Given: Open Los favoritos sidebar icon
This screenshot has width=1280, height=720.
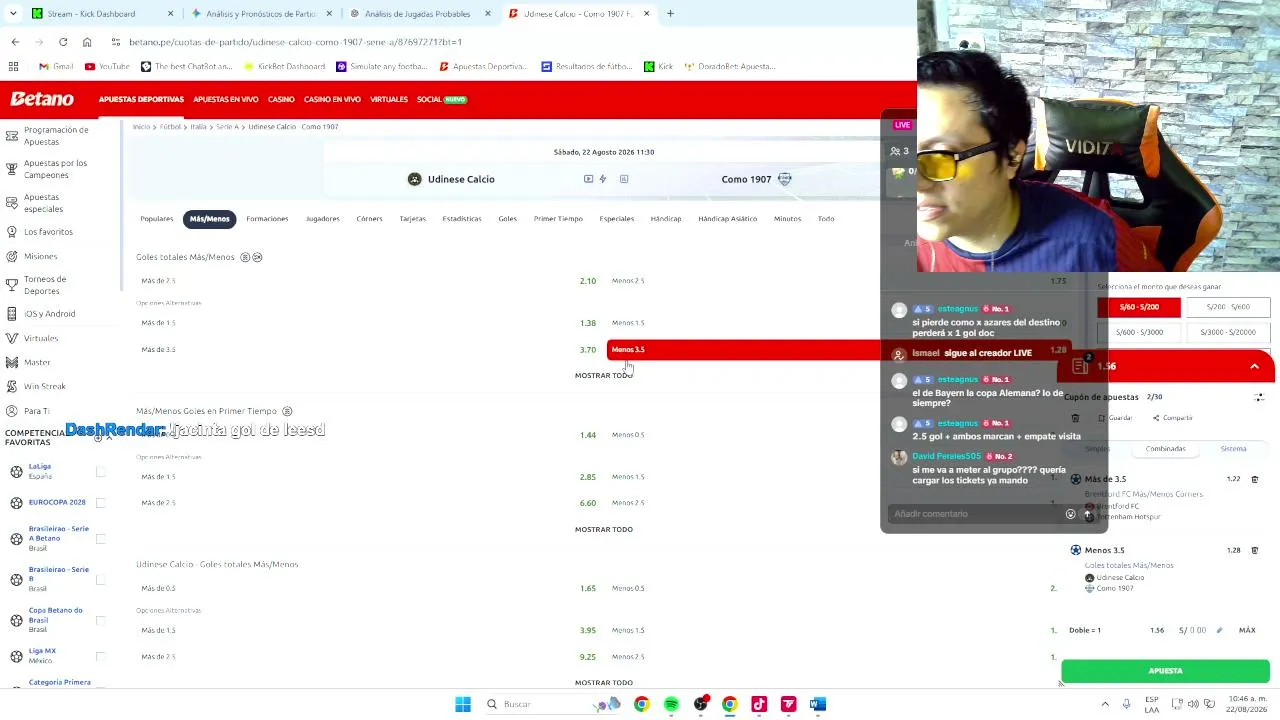Looking at the screenshot, I should pos(12,232).
